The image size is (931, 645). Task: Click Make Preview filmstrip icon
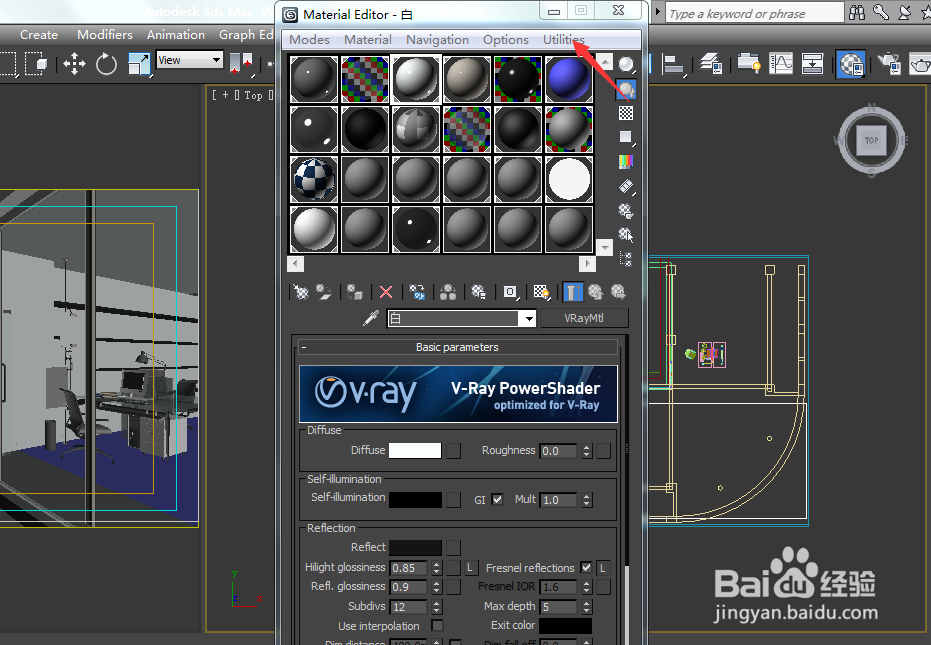tap(626, 186)
